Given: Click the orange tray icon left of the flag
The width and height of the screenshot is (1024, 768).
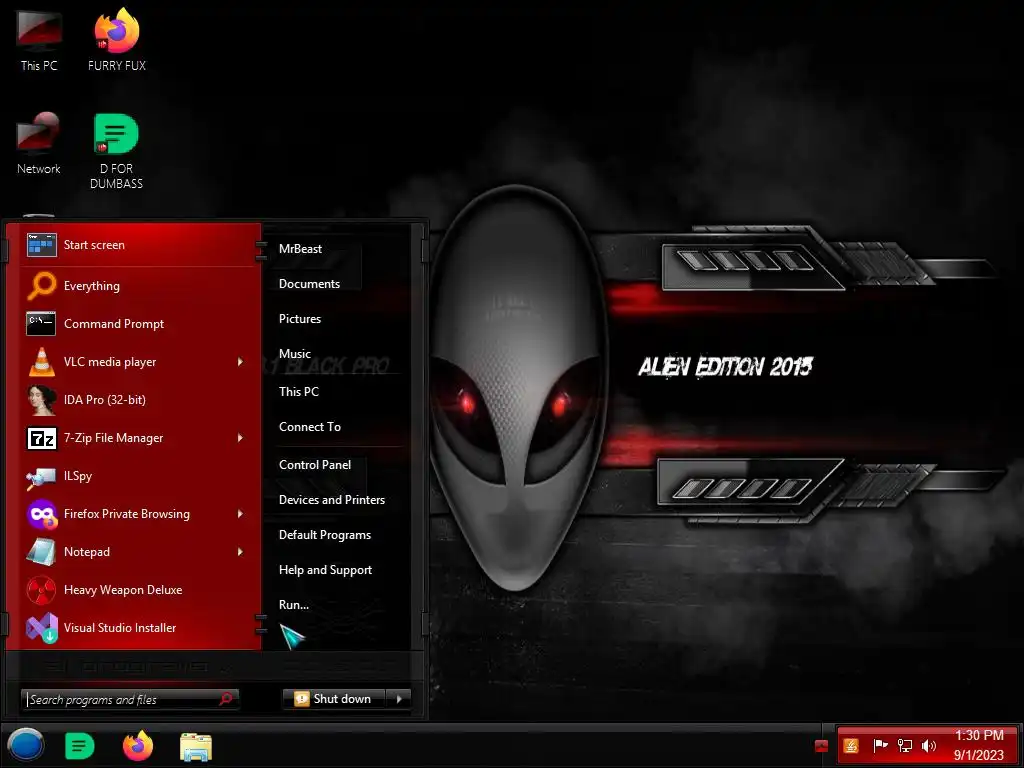Looking at the screenshot, I should 851,745.
